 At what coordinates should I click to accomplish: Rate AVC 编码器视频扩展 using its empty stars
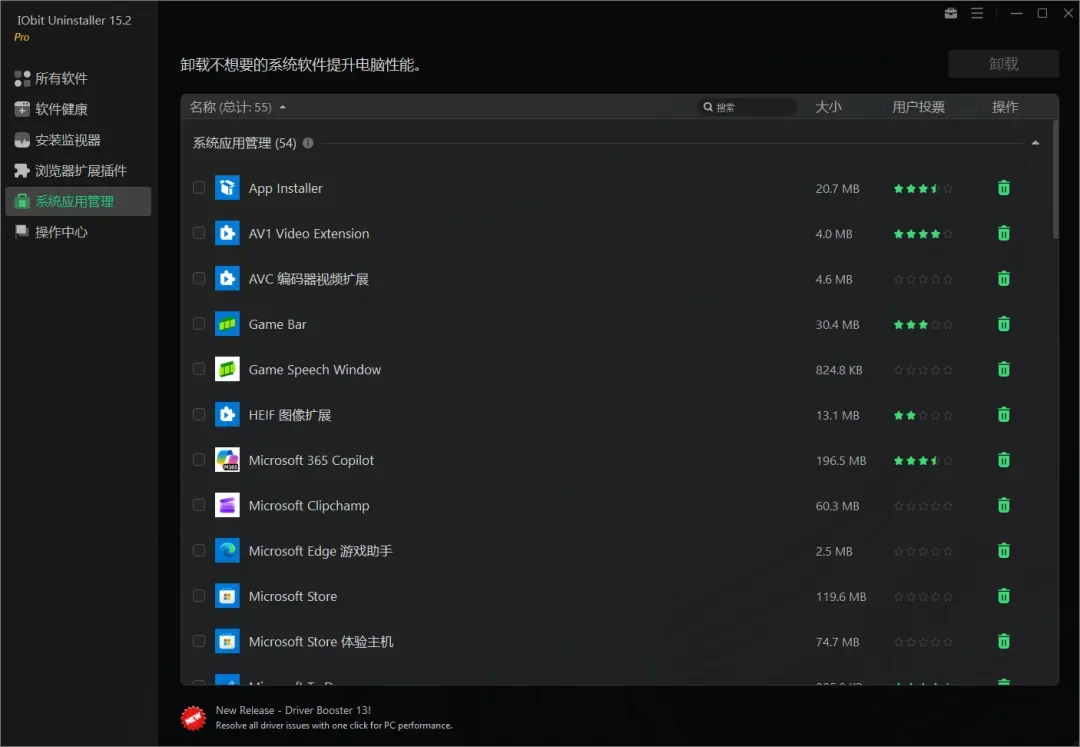tap(923, 280)
